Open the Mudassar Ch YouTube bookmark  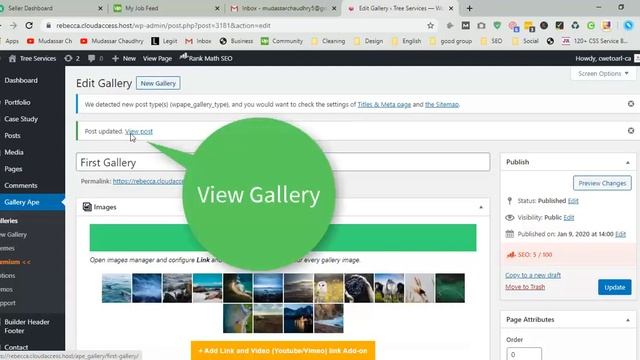tap(49, 41)
